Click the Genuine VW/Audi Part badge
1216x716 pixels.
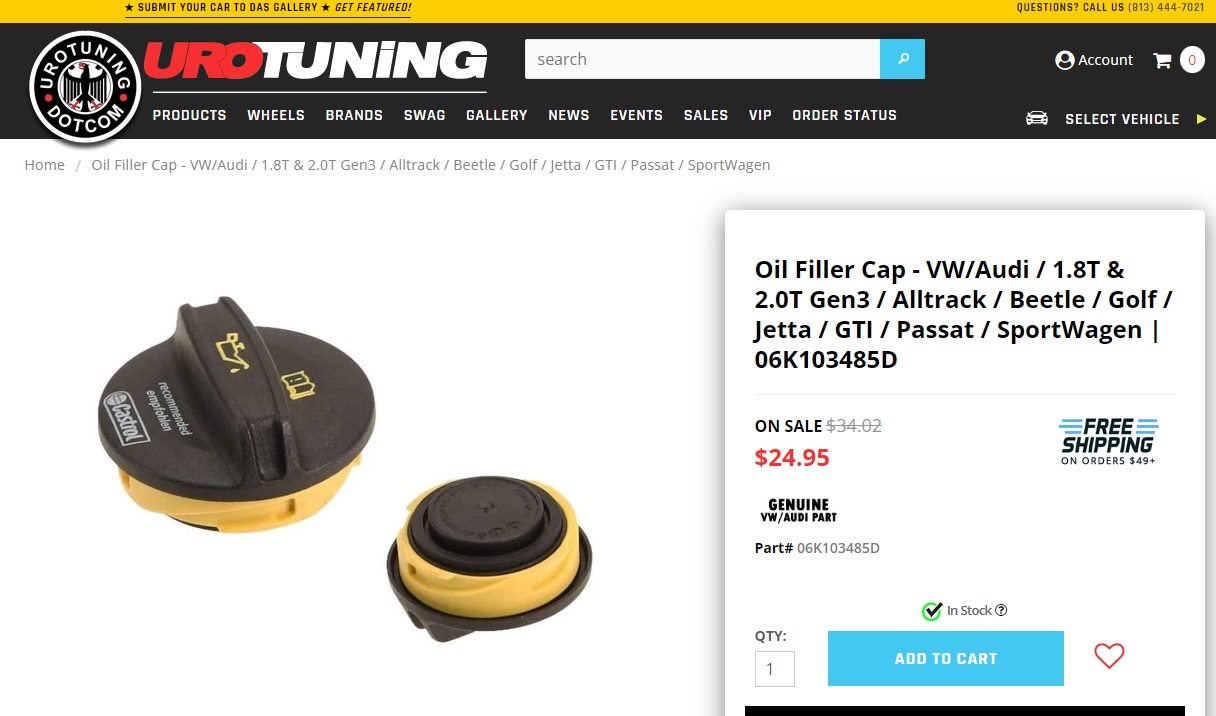(x=799, y=511)
